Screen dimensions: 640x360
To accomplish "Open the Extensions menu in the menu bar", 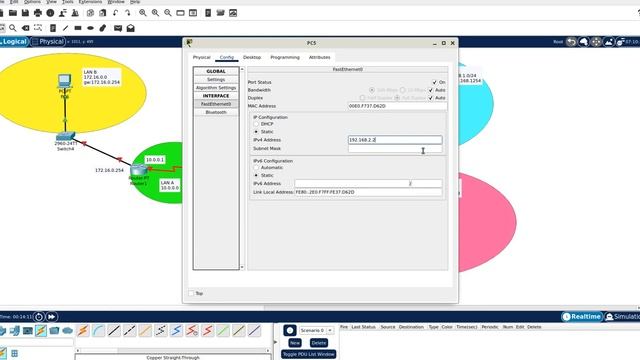I will coord(90,2).
